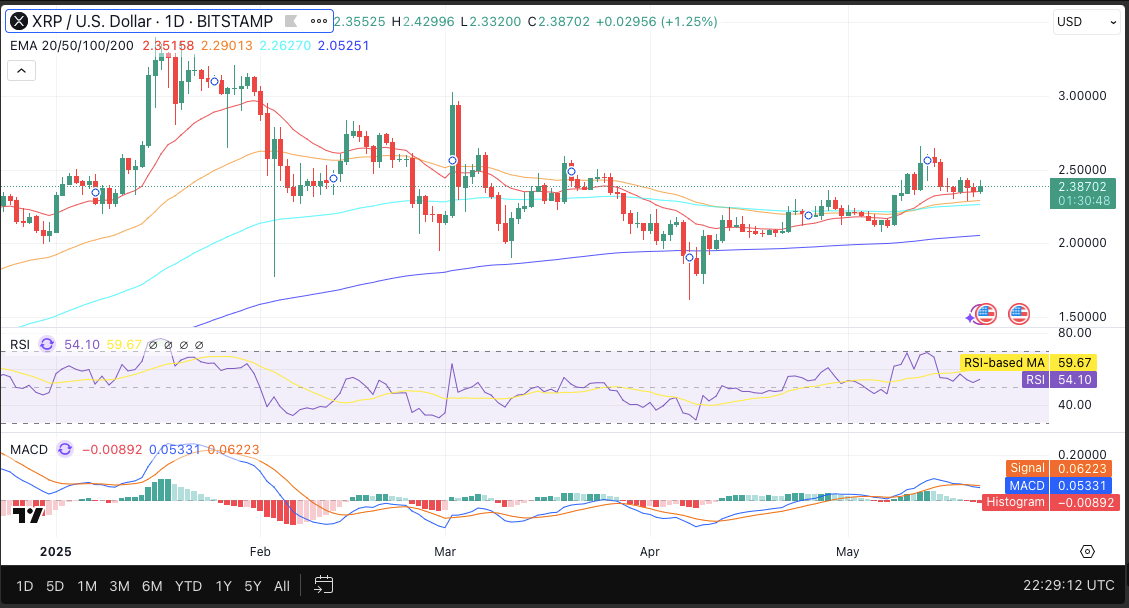This screenshot has height=608, width=1129.
Task: Click the change value +0.02956 (+1.25%)
Action: pyautogui.click(x=656, y=22)
